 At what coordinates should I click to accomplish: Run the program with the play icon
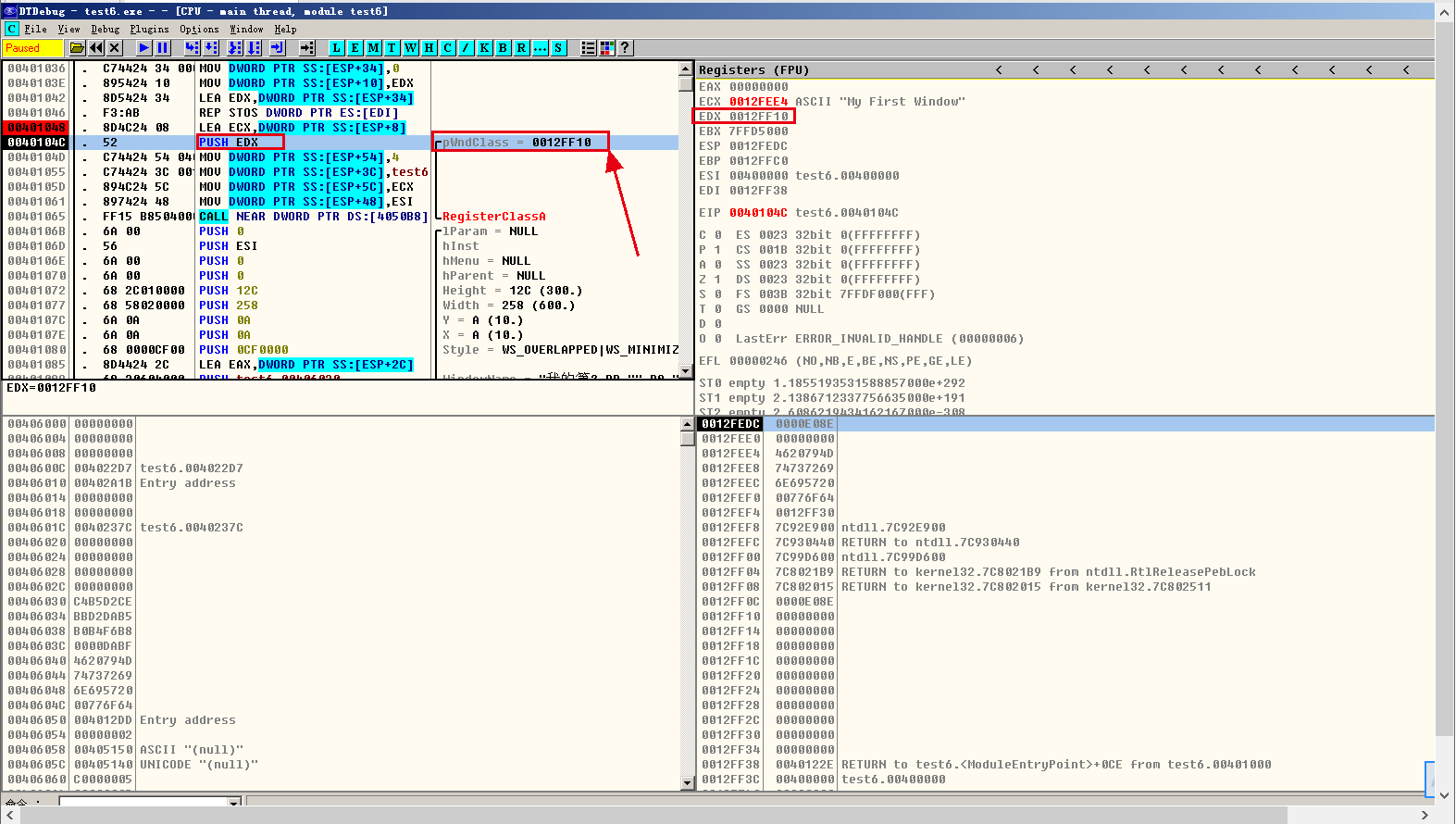pos(144,48)
